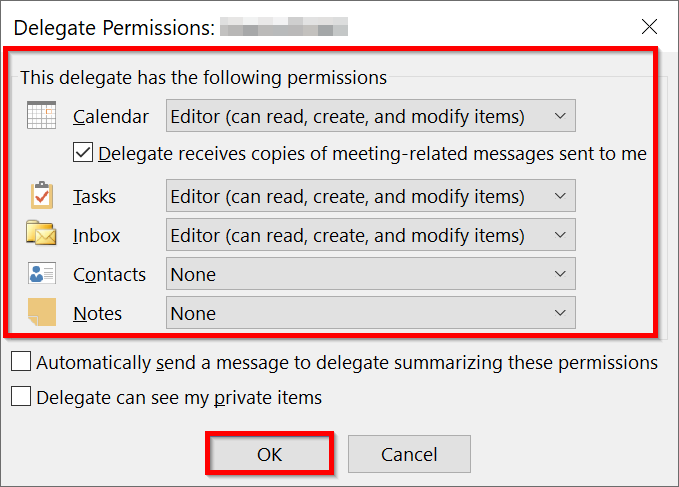Uncheck delegate receives meeting-related messages copies
Viewport: 679px width, 487px height.
point(84,154)
